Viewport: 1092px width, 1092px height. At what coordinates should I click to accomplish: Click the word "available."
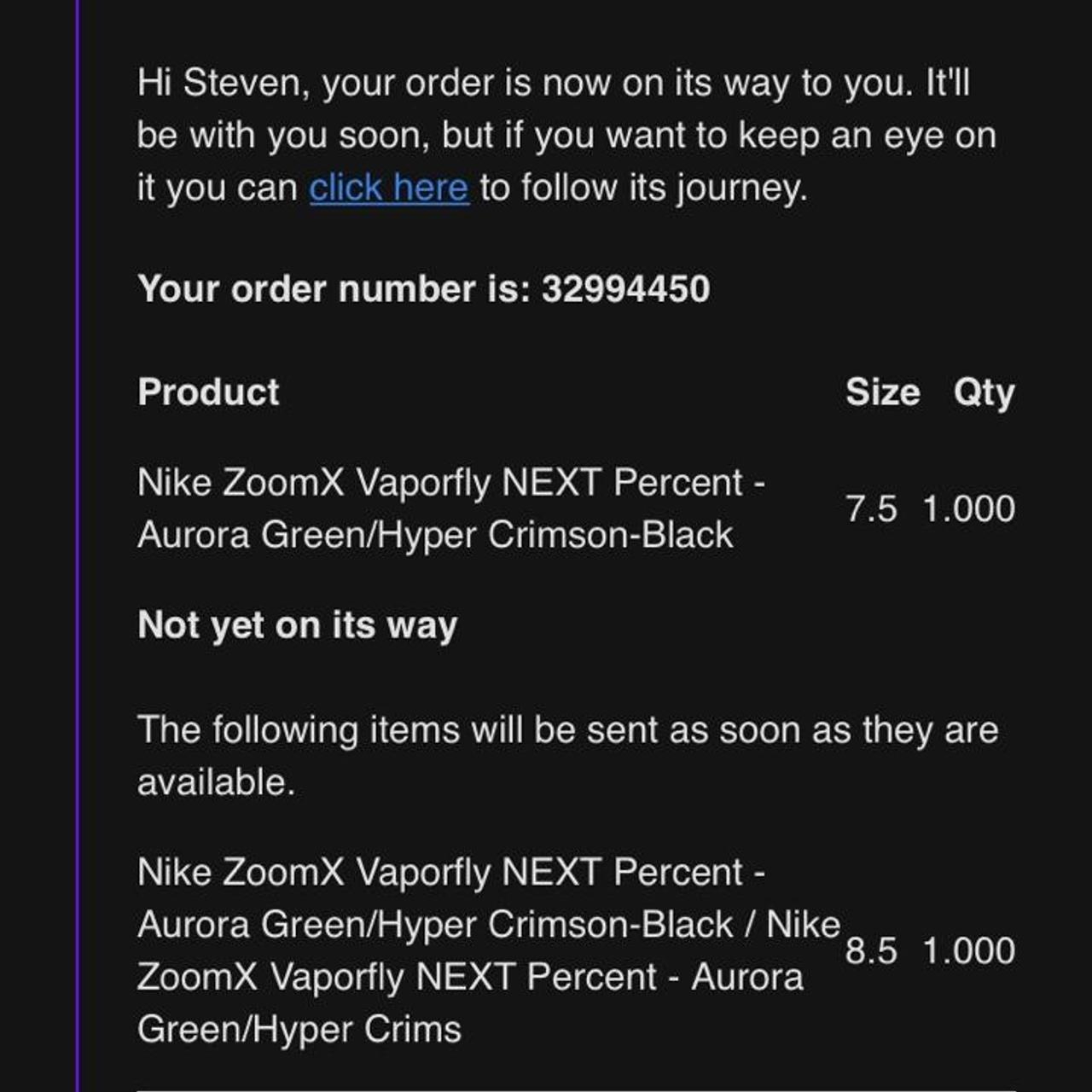pyautogui.click(x=216, y=782)
